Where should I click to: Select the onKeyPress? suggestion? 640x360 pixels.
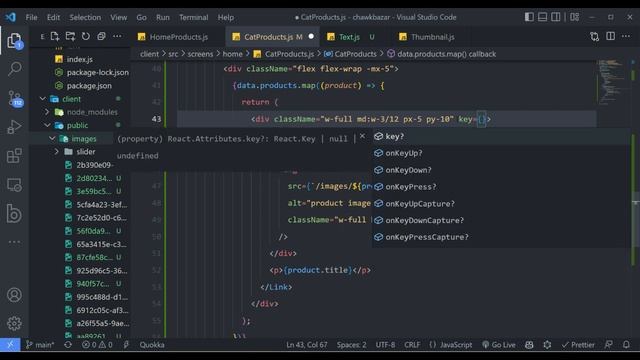coord(501,187)
